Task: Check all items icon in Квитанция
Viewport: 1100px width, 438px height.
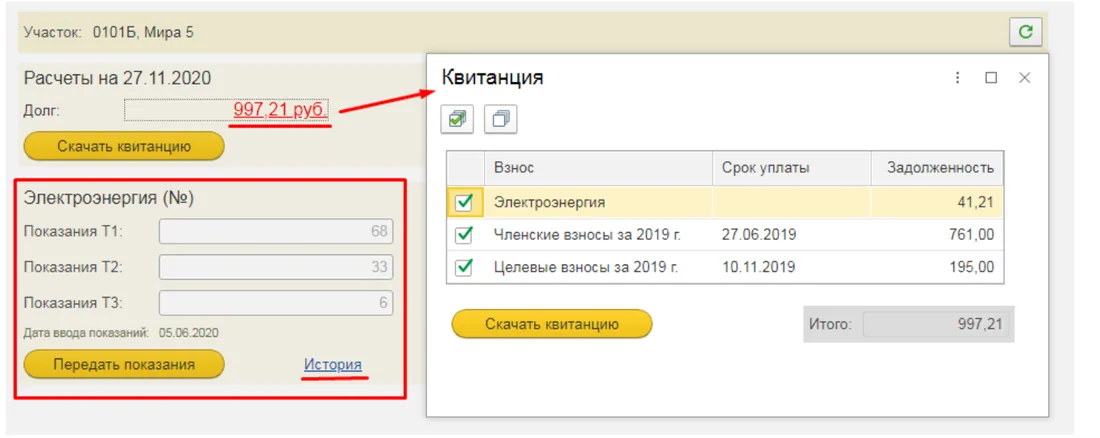Action: pos(457,119)
